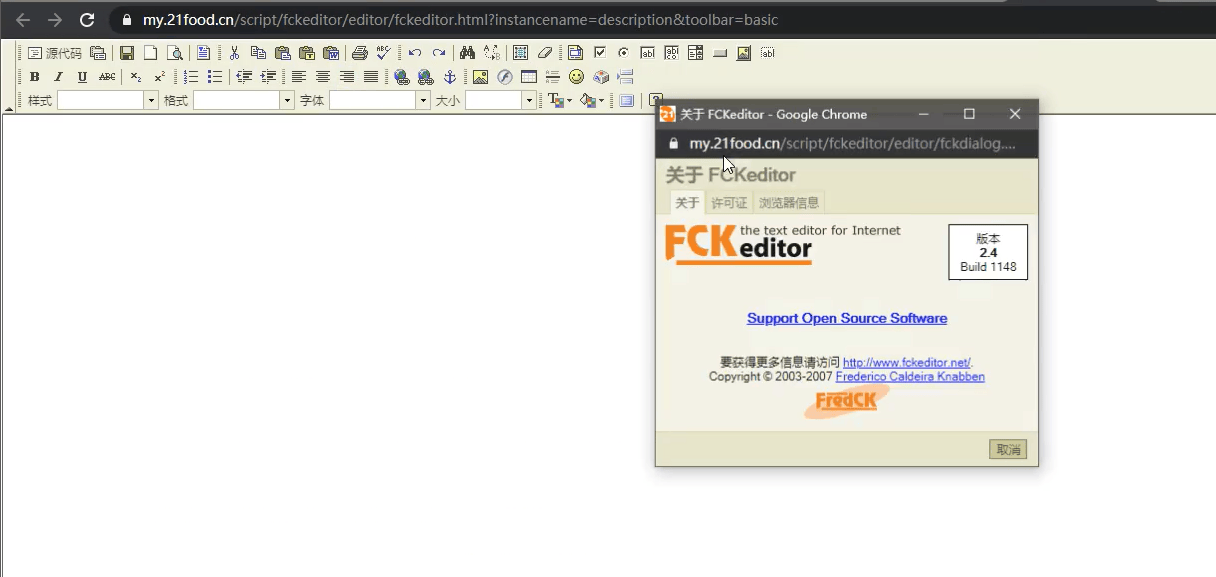Viewport: 1216px width, 577px height.
Task: Insert a smiley emoticon
Action: (577, 77)
